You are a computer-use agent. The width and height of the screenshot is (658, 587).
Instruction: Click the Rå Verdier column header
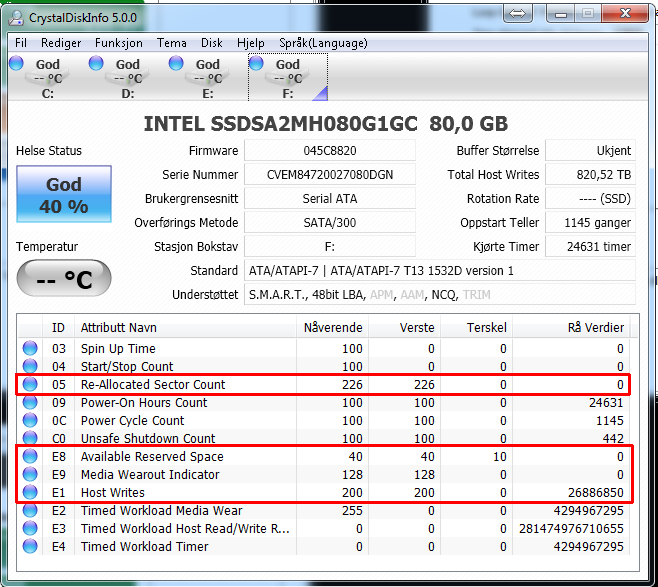[571, 327]
